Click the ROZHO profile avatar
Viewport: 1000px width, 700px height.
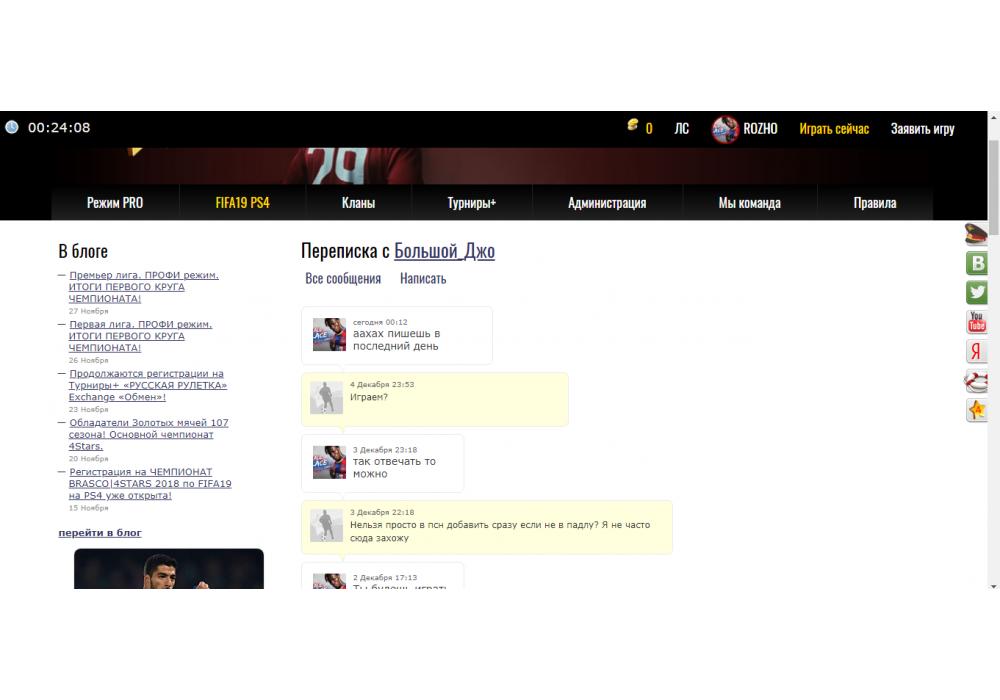click(x=725, y=129)
